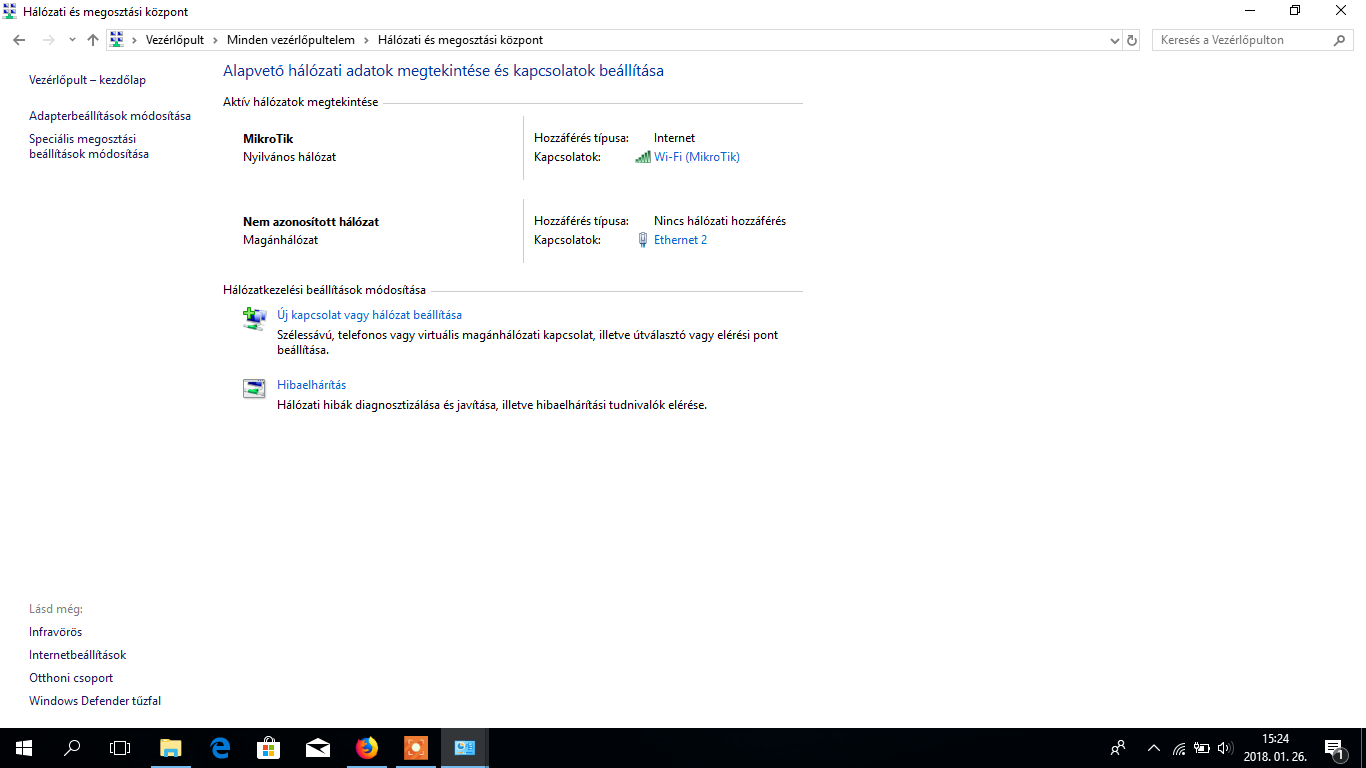
Task: Click the Hibaelhárítás troubleshooter icon
Action: pos(254,388)
